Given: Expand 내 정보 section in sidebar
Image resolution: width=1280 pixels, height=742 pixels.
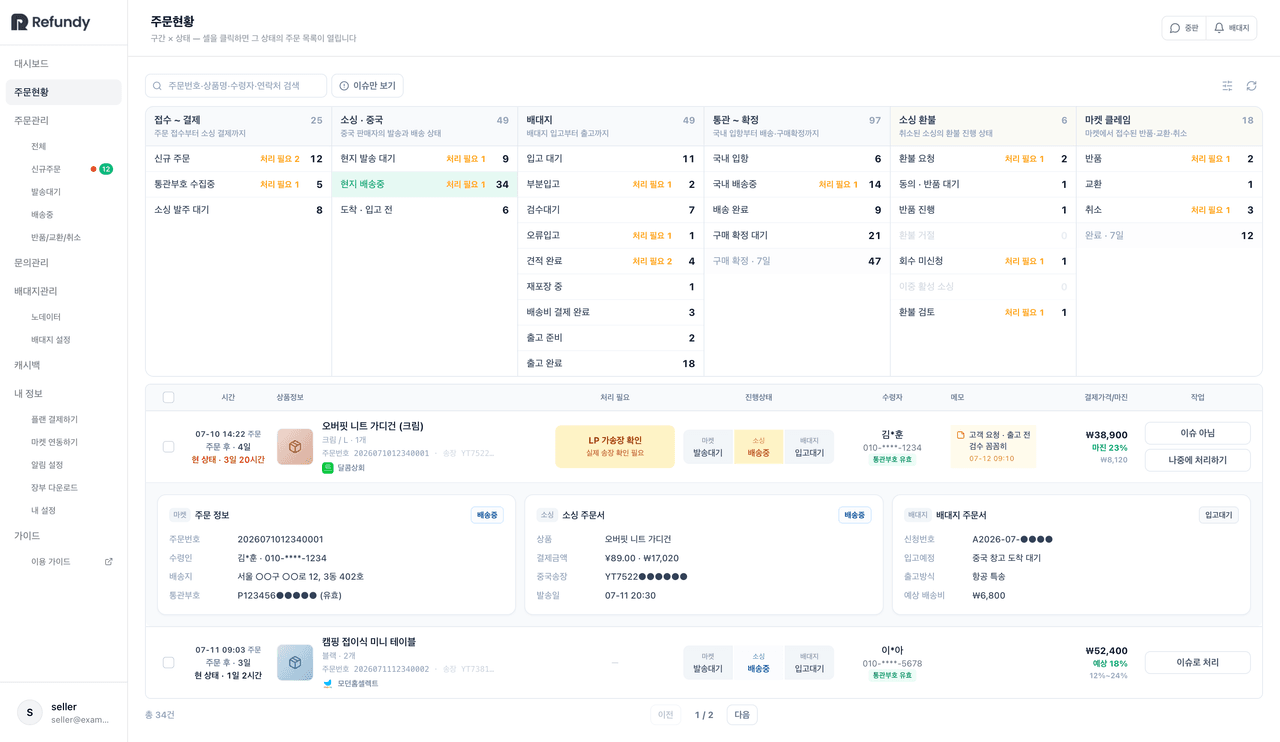Looking at the screenshot, I should (64, 394).
